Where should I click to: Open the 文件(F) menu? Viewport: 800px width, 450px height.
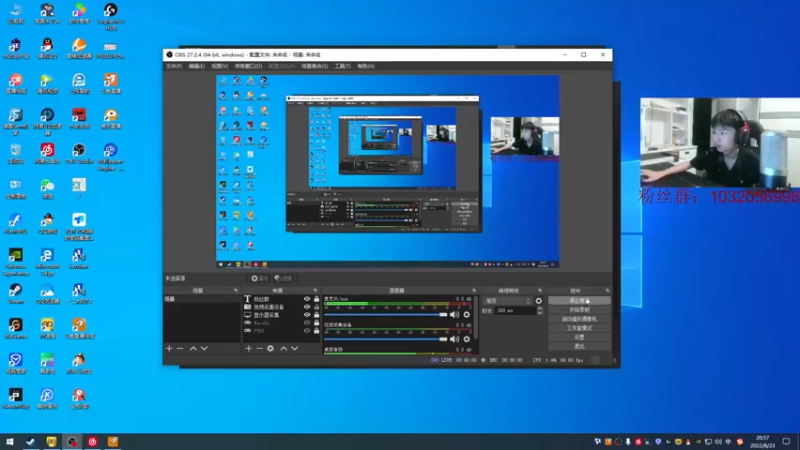[x=174, y=66]
